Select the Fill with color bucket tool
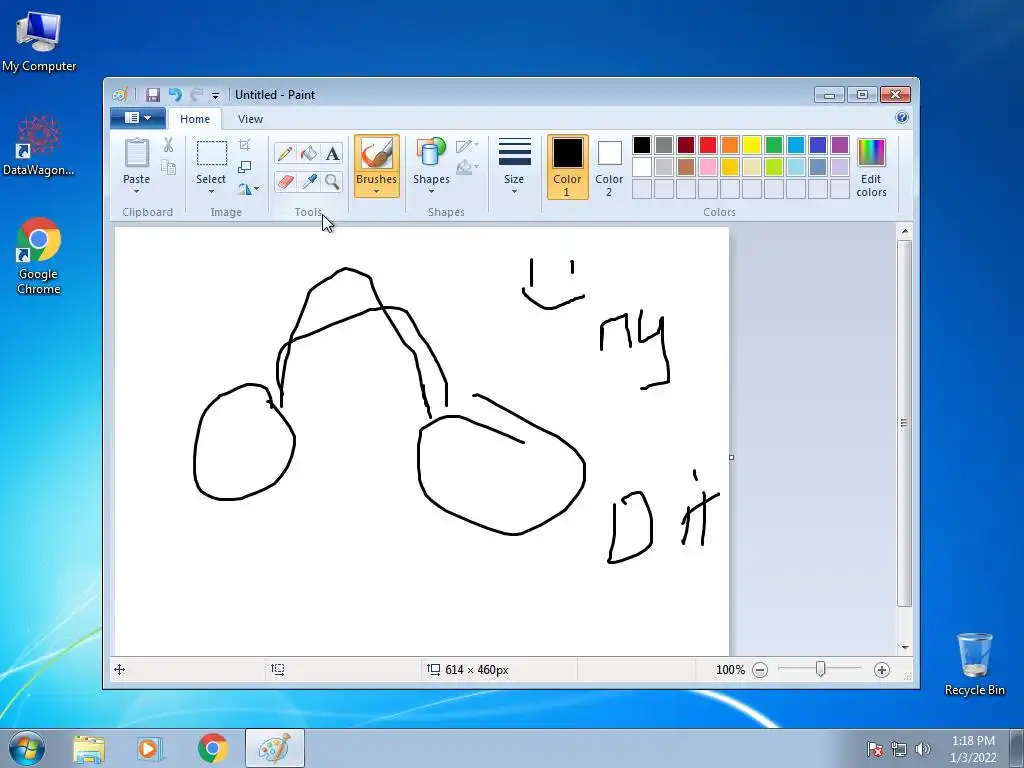 (x=308, y=153)
